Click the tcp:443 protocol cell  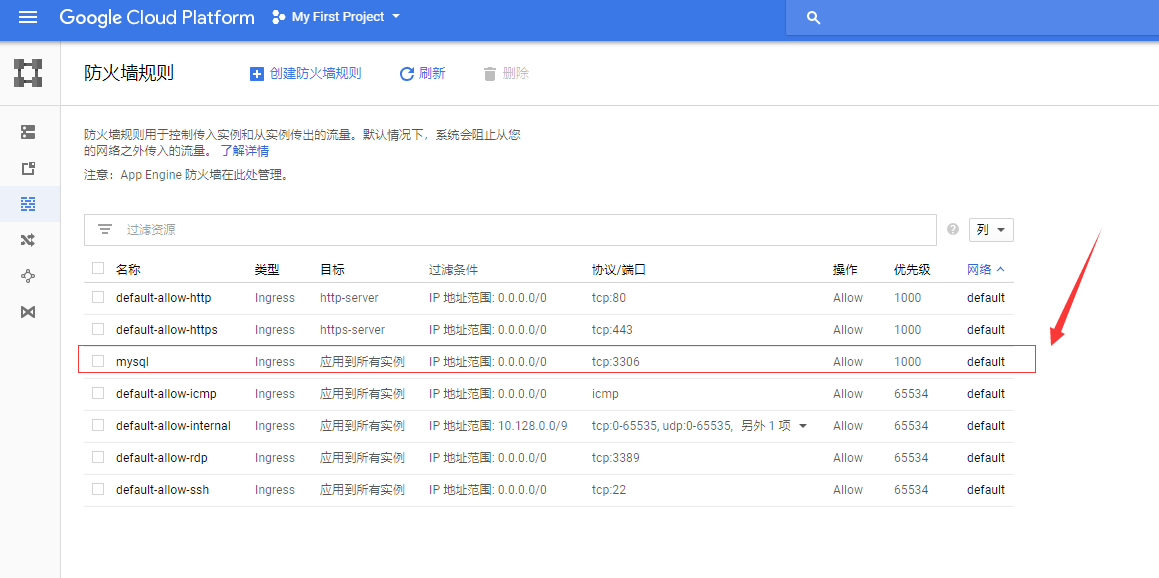[612, 330]
